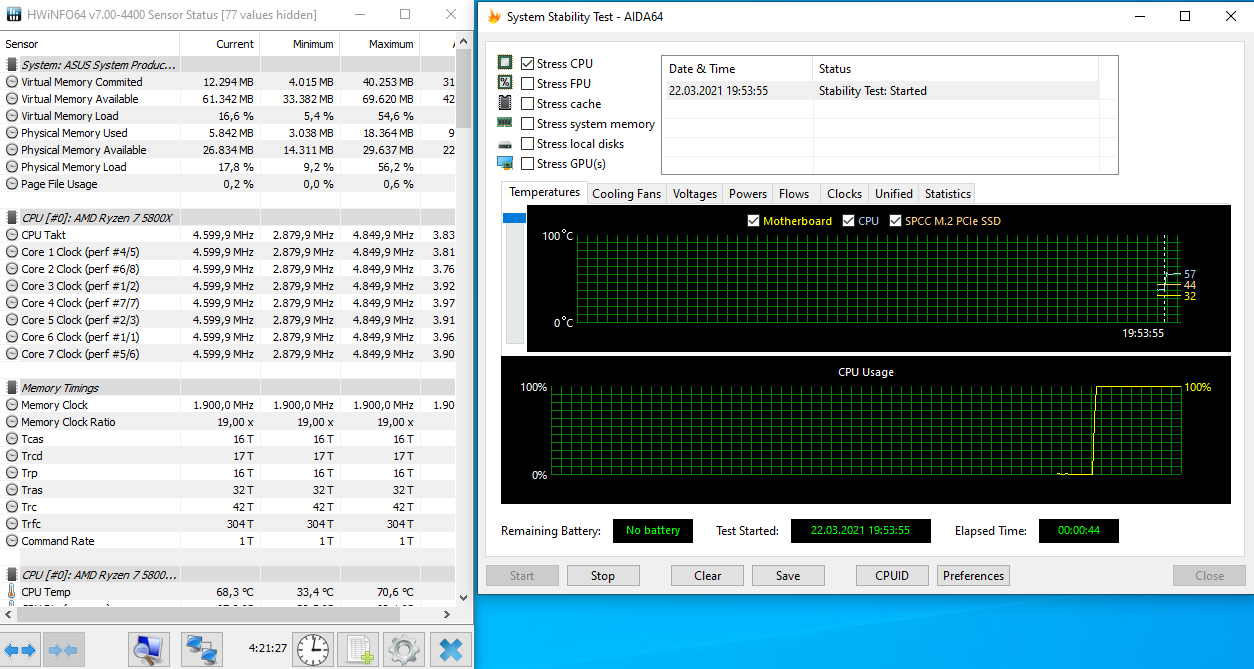Enable the Stress local disks checkbox
Screen dimensions: 1254x669
[x=527, y=143]
